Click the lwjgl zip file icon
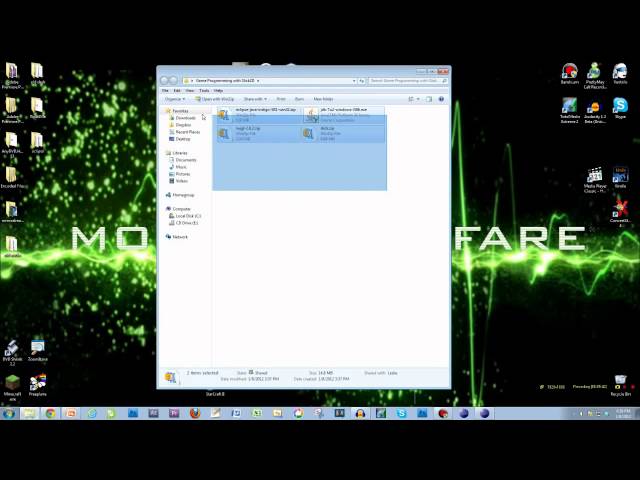This screenshot has height=480, width=640. [223, 134]
